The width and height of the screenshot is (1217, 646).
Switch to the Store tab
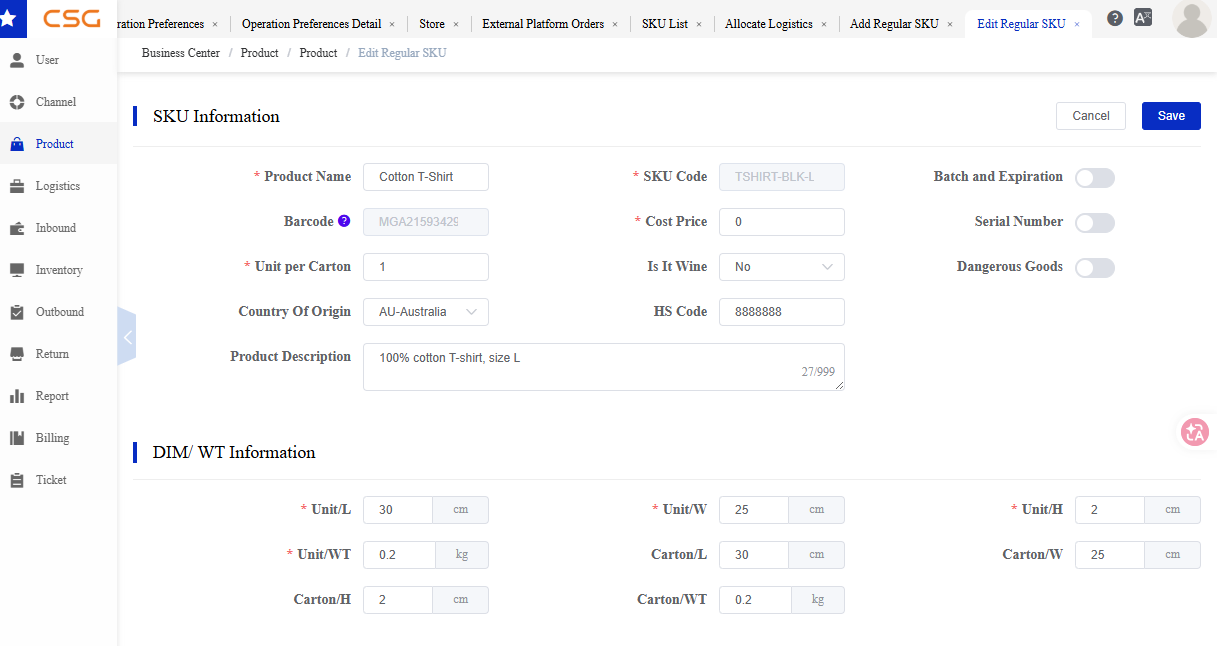pyautogui.click(x=432, y=24)
